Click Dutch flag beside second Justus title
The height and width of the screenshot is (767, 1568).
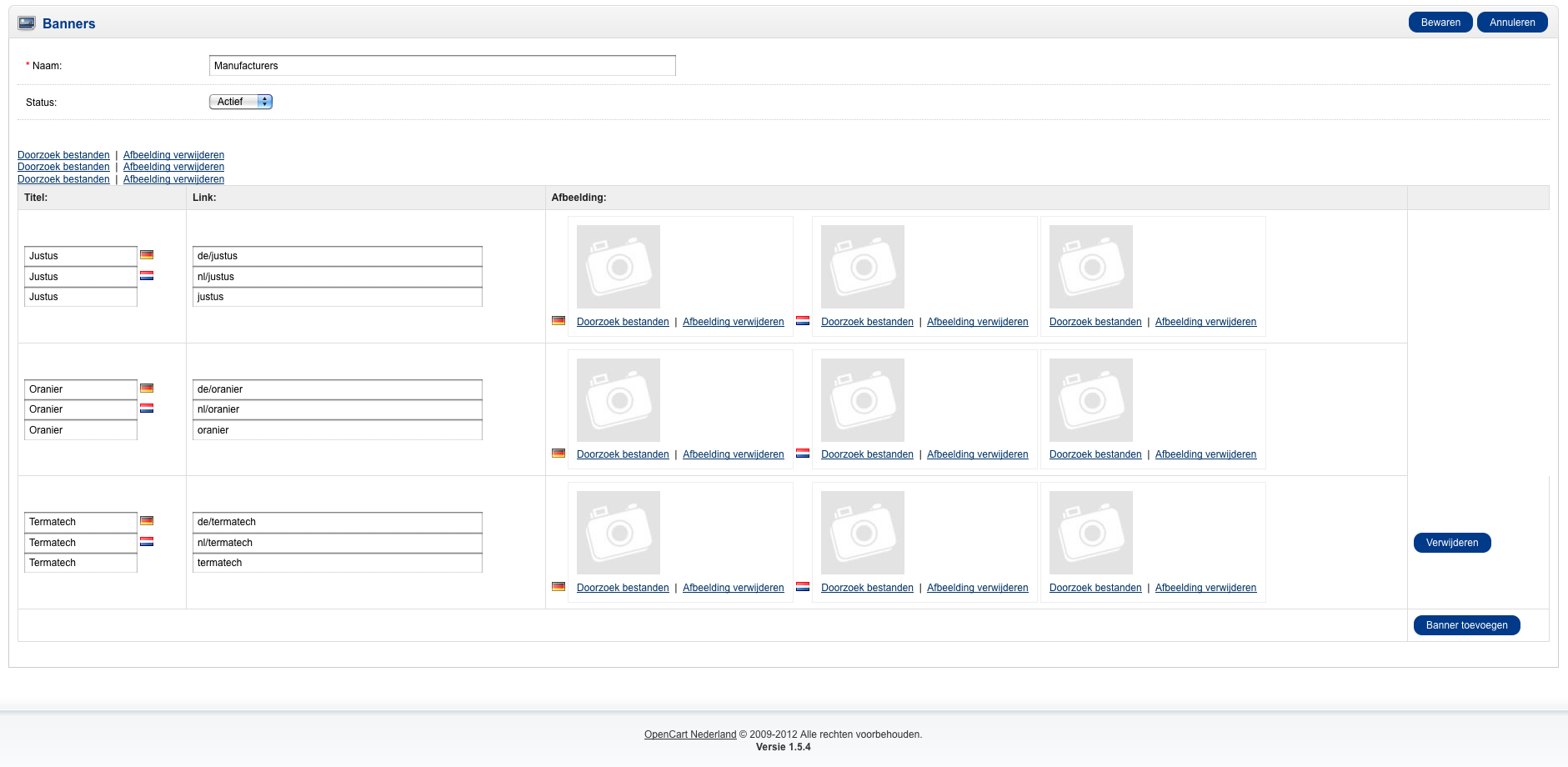pyautogui.click(x=147, y=276)
